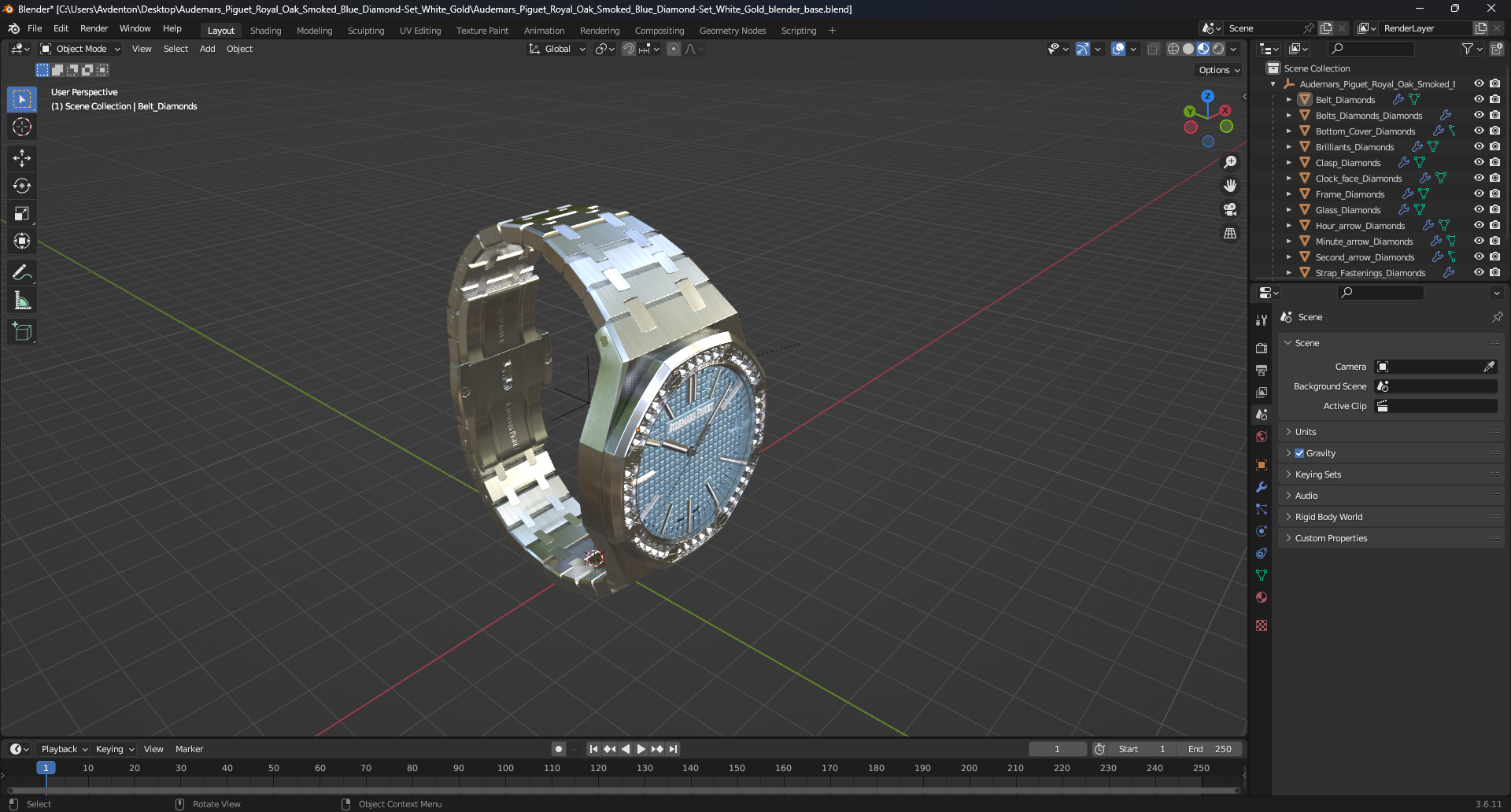
Task: Toggle auto keying record button
Action: [x=558, y=749]
